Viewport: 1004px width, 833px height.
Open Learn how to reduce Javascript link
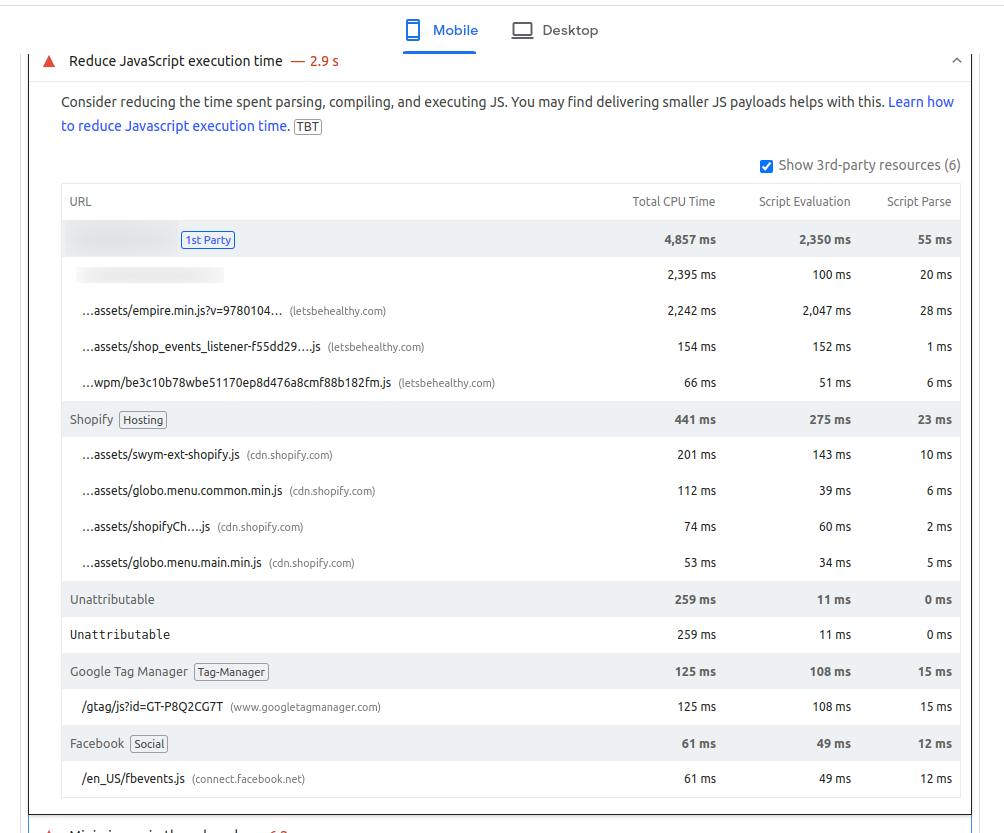coord(920,102)
